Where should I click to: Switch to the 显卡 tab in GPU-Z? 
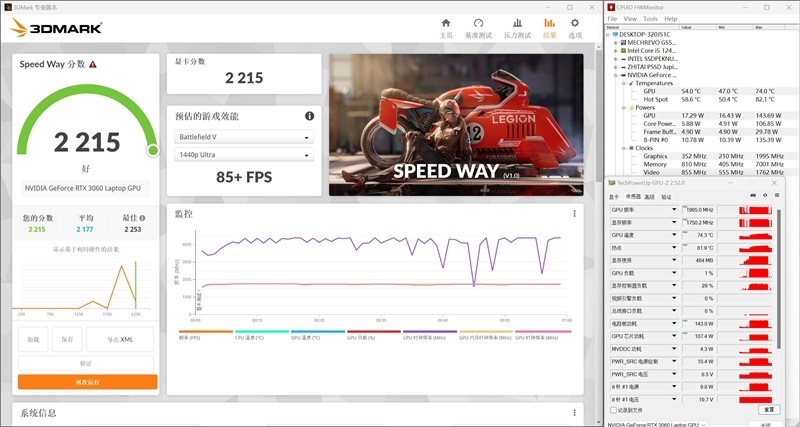pyautogui.click(x=614, y=197)
